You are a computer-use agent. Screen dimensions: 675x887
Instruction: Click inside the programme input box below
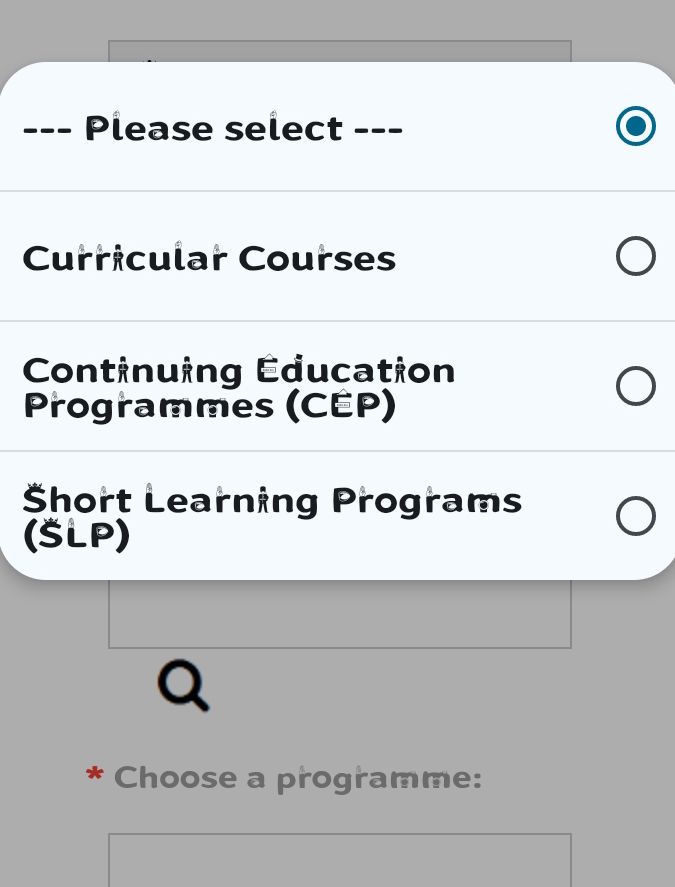click(x=340, y=862)
